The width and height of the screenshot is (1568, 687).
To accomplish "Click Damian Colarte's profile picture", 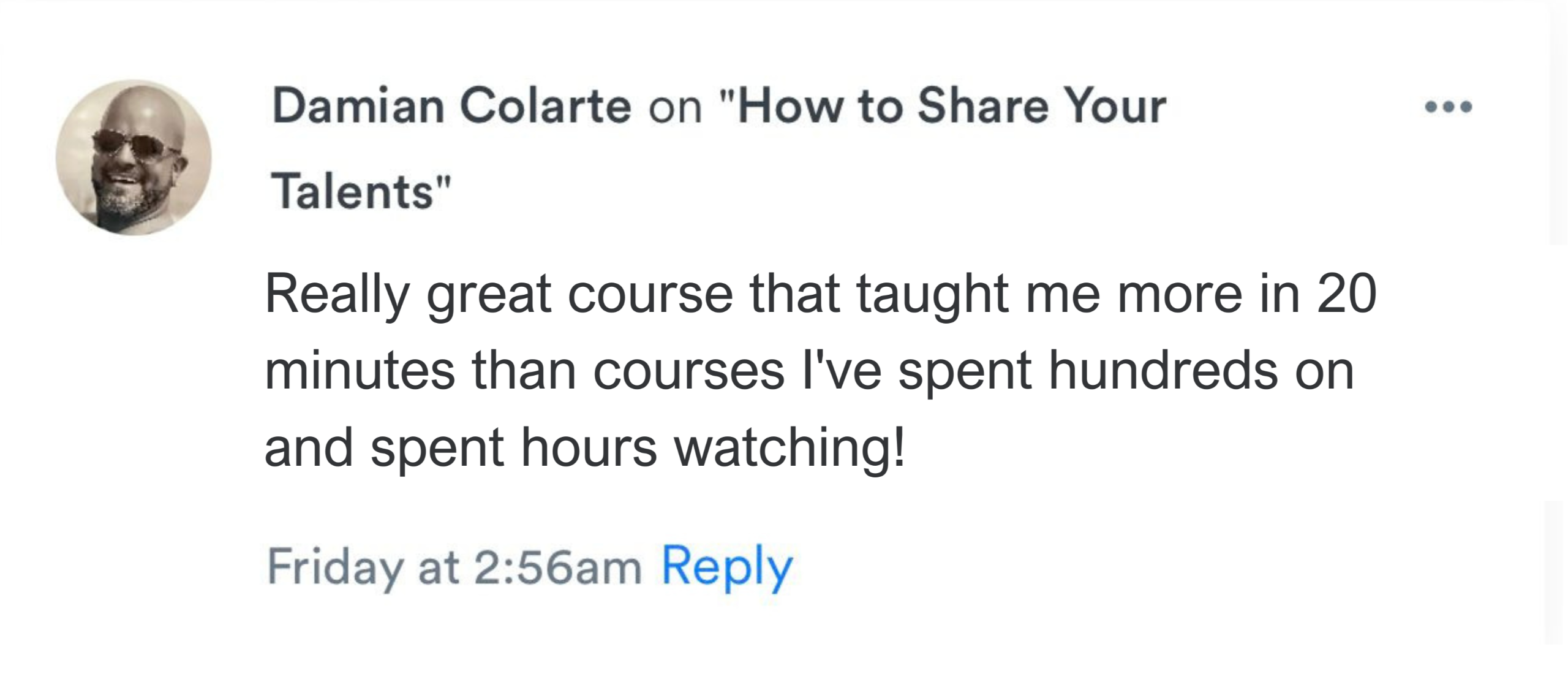I will click(x=134, y=158).
